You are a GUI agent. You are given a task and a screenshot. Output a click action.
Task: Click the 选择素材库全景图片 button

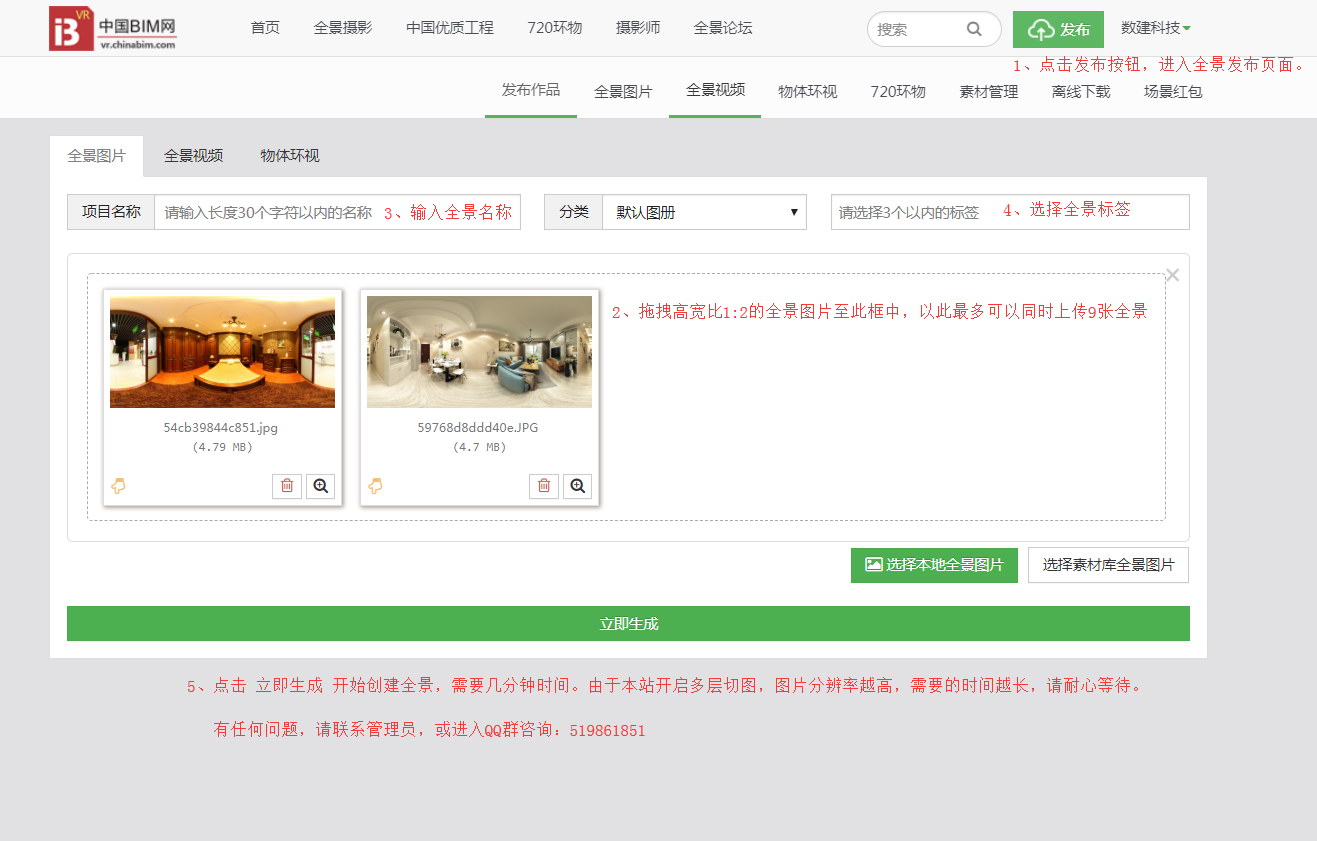tap(1108, 565)
